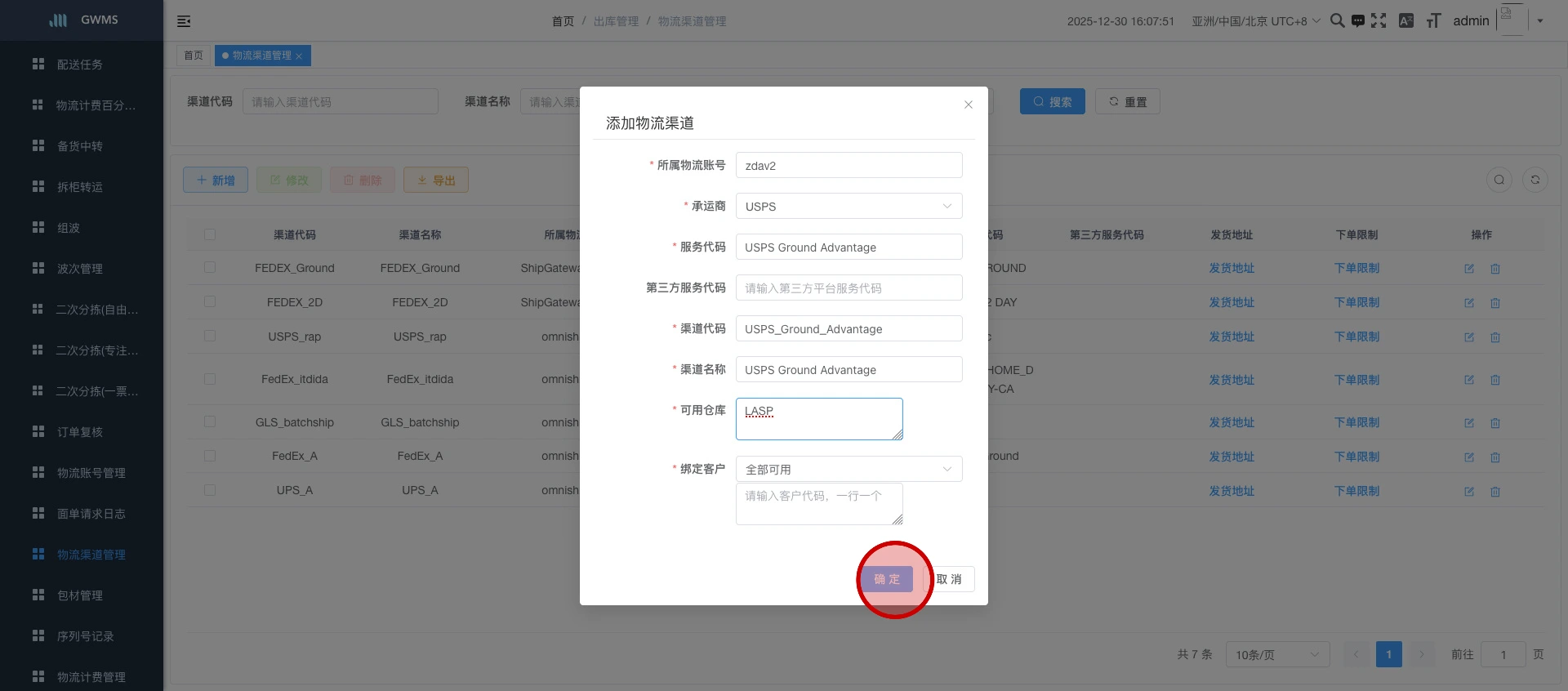1568x691 pixels.
Task: Click the 重置 reset button
Action: click(1128, 101)
